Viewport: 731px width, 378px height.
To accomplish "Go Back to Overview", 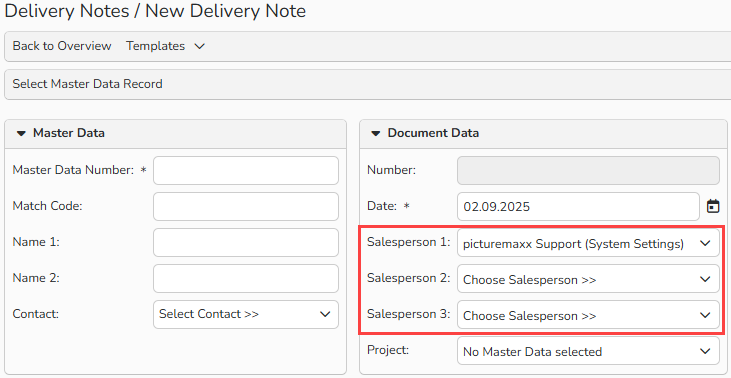I will pyautogui.click(x=62, y=46).
